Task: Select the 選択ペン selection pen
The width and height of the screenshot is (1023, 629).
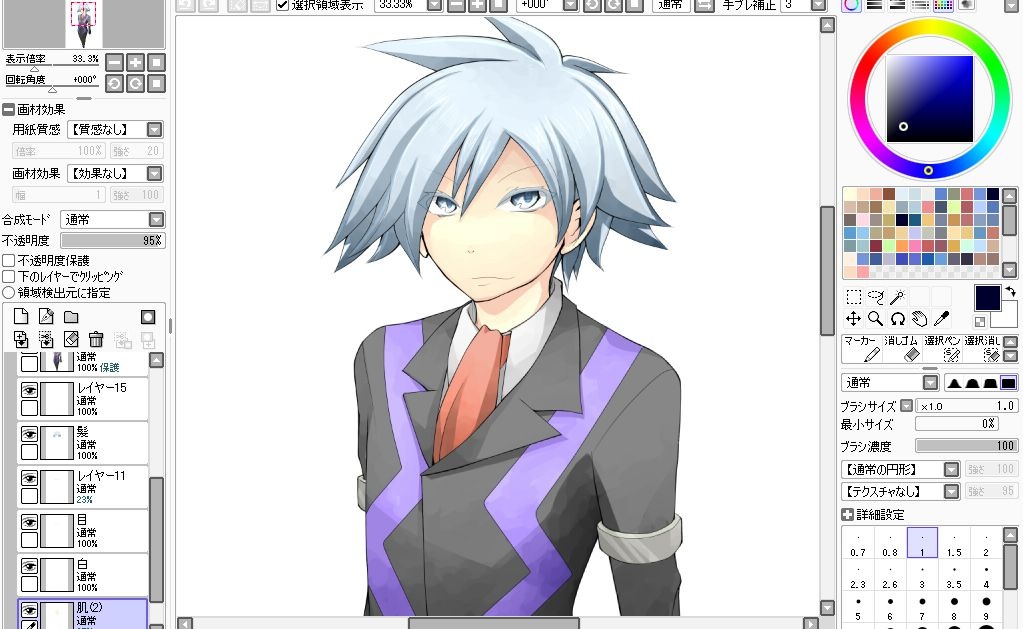Action: [x=942, y=349]
